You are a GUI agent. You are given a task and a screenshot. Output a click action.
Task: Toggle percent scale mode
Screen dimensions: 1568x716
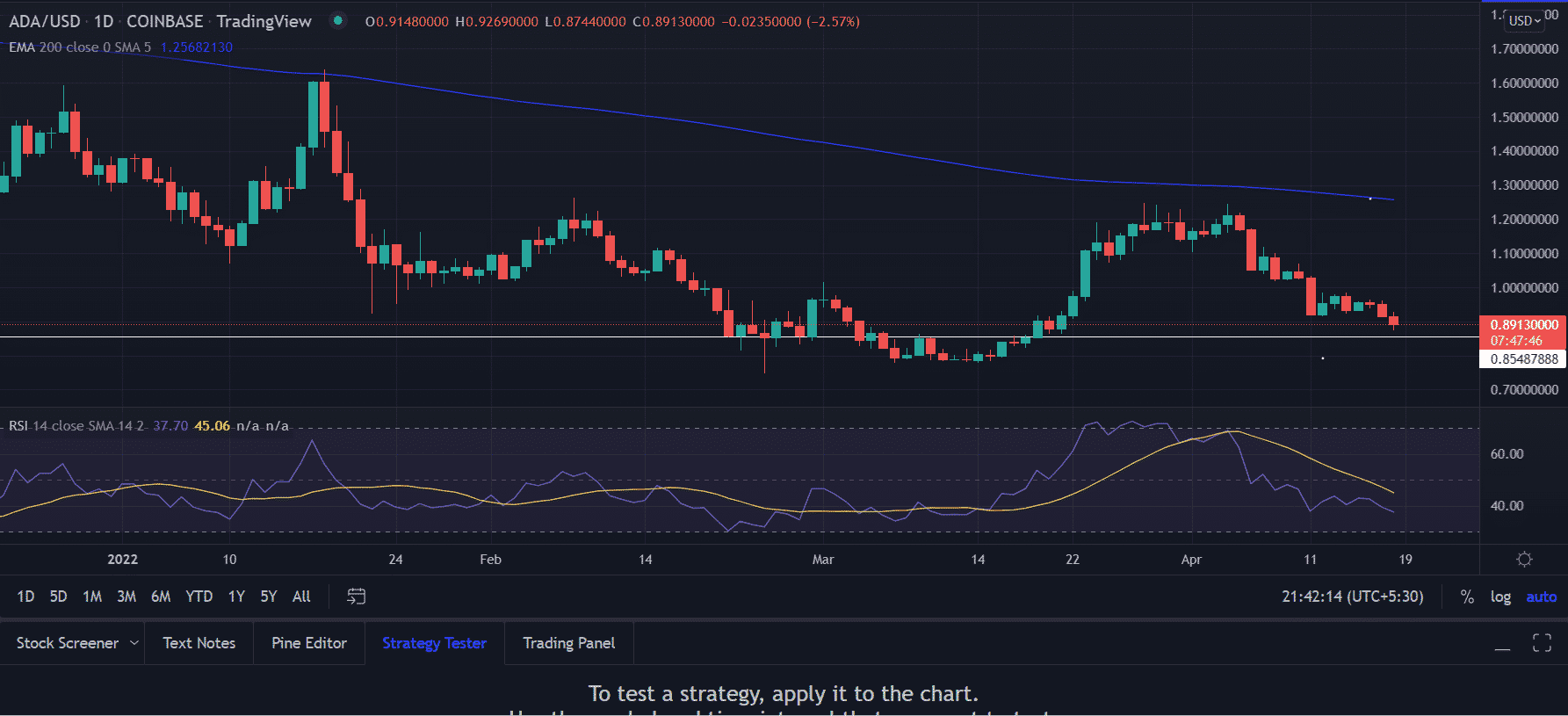(1467, 597)
